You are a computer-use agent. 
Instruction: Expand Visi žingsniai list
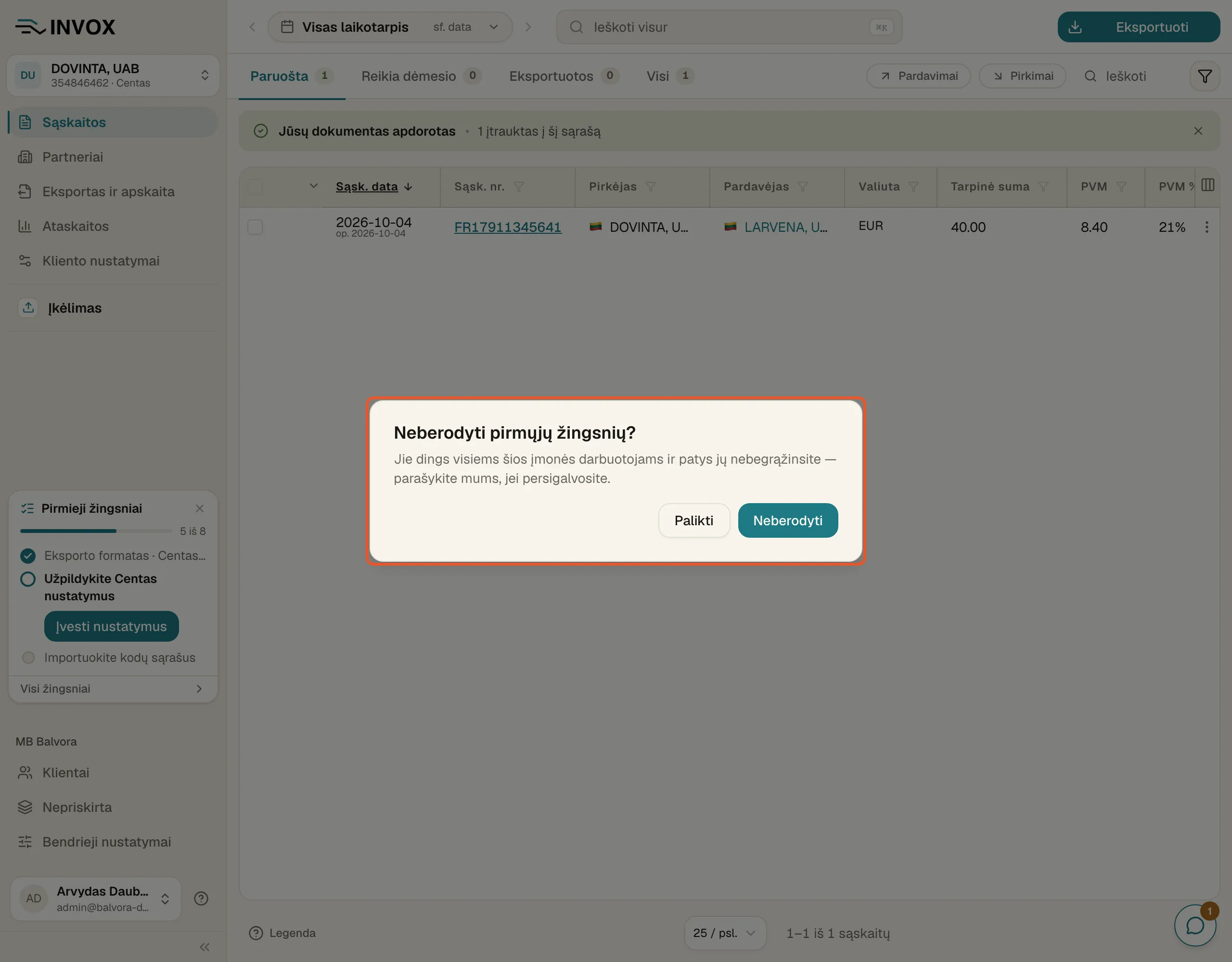[113, 689]
